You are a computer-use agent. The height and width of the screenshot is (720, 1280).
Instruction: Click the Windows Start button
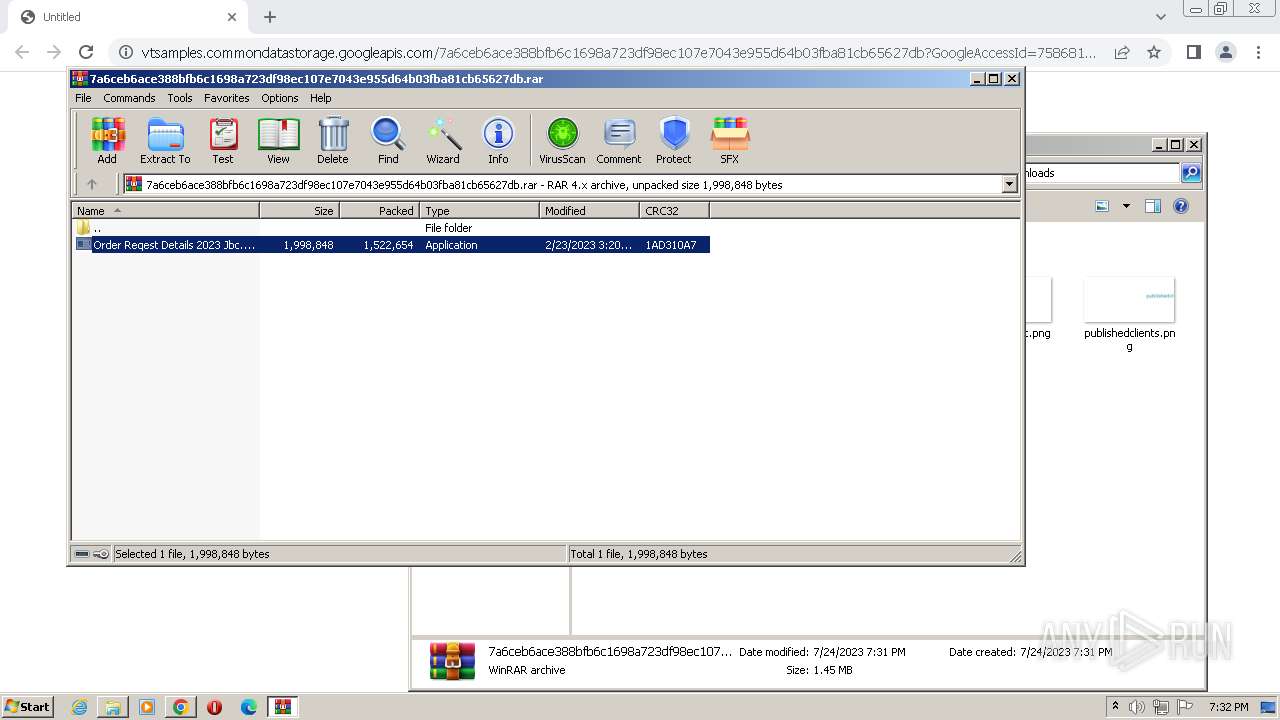pos(28,706)
